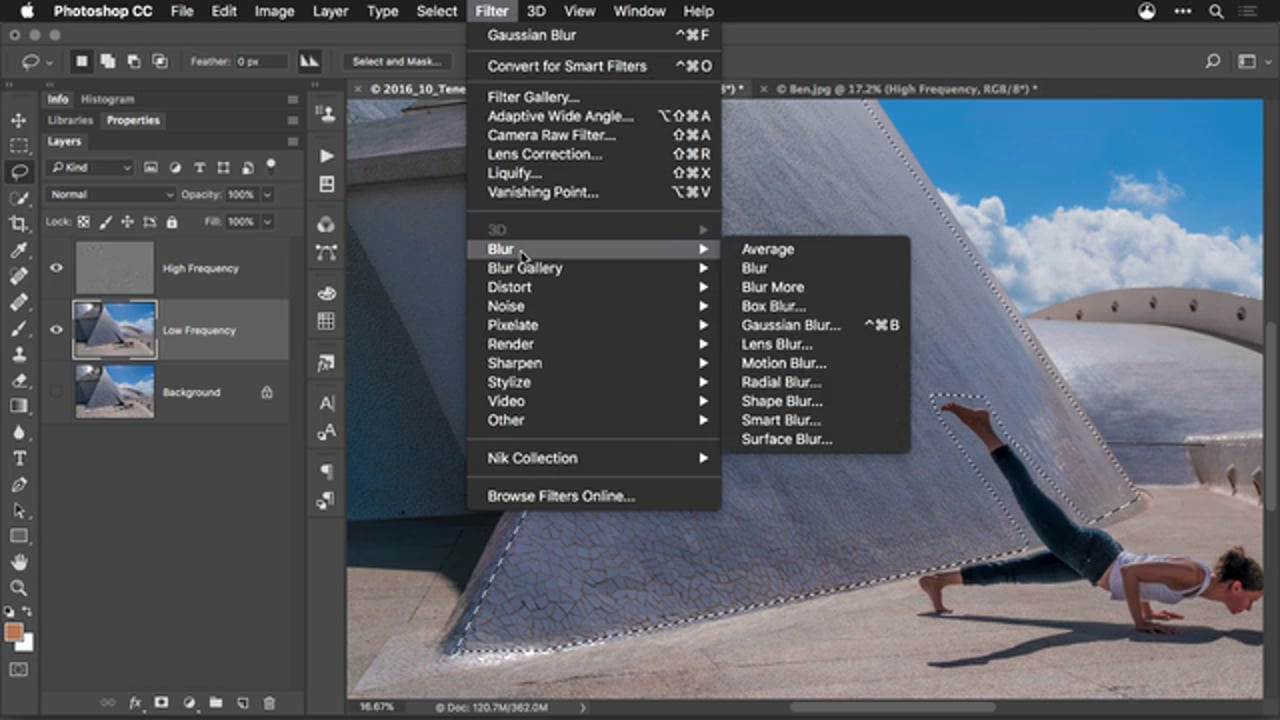Click Browse Filters Online...

pyautogui.click(x=594, y=496)
